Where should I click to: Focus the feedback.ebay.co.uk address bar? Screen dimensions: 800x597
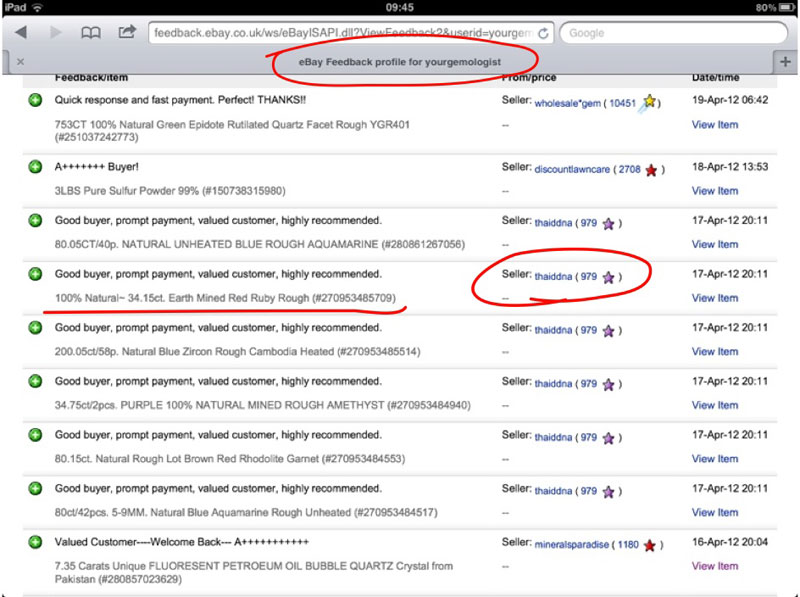pyautogui.click(x=352, y=33)
